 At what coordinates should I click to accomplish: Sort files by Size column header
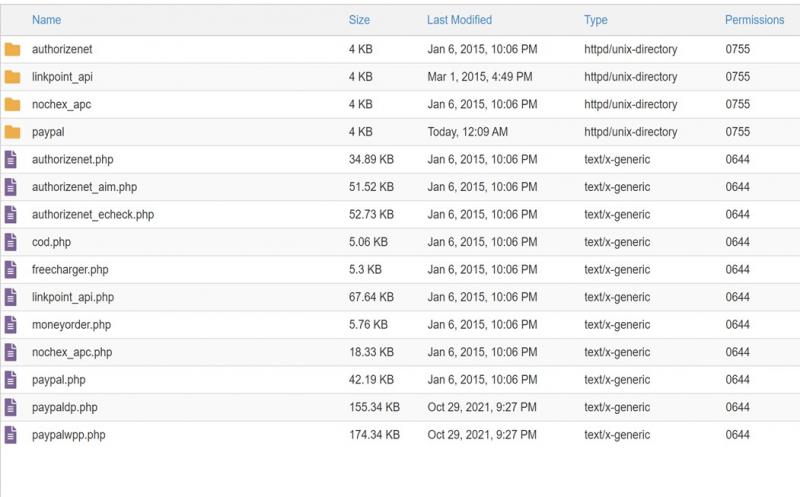pos(359,20)
